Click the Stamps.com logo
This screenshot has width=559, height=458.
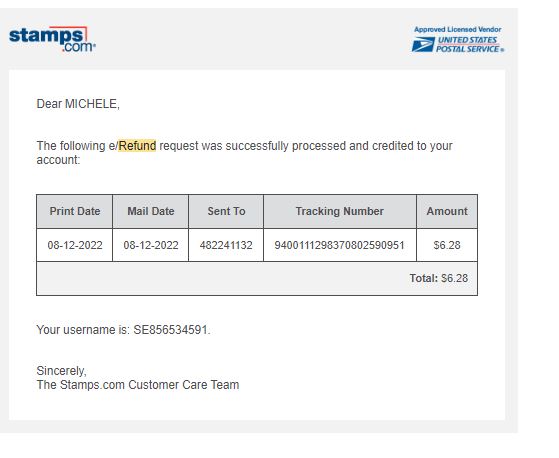[52, 39]
